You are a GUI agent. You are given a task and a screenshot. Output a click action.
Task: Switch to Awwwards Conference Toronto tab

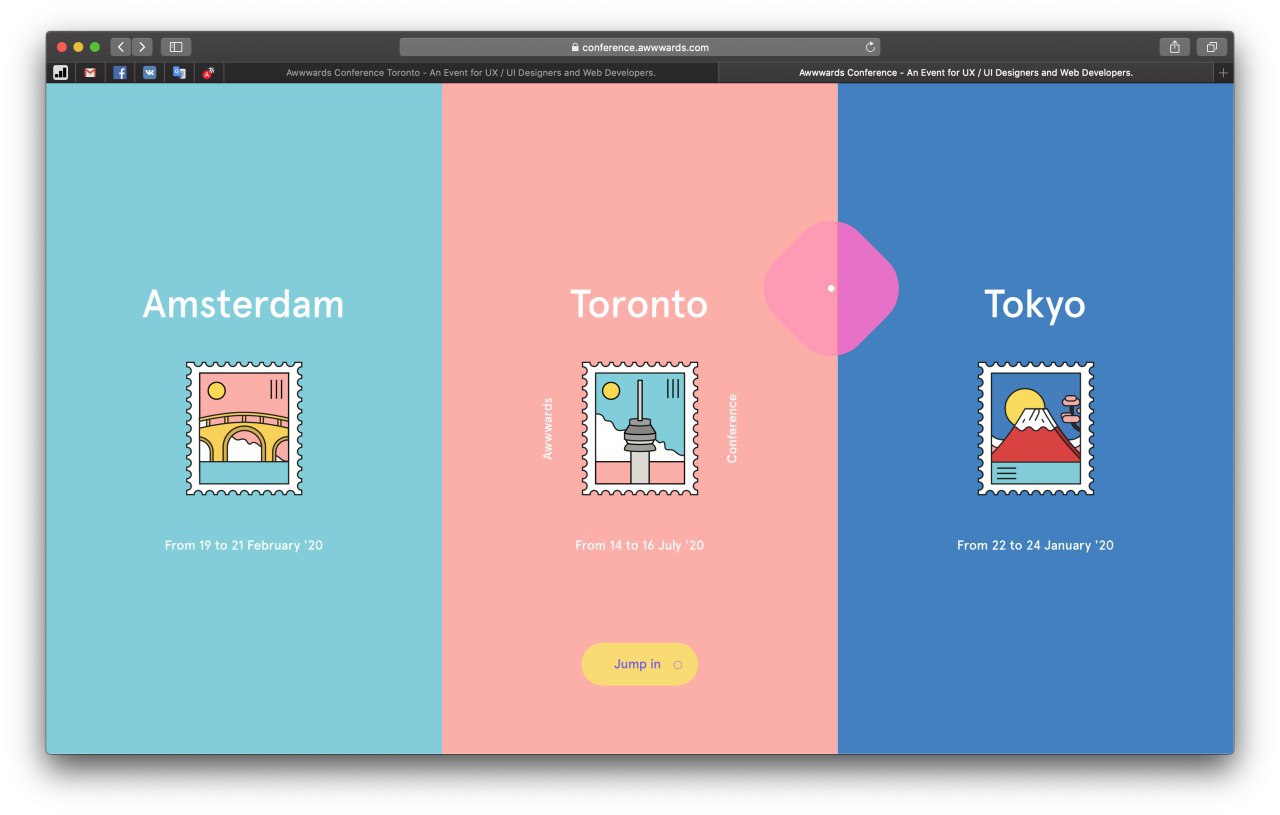coord(471,73)
